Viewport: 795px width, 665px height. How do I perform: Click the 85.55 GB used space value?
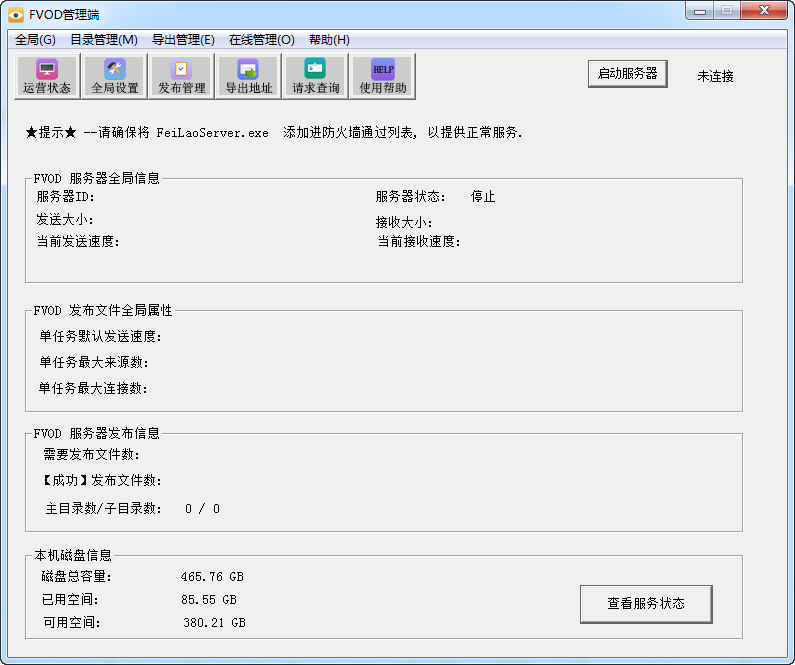(x=209, y=600)
